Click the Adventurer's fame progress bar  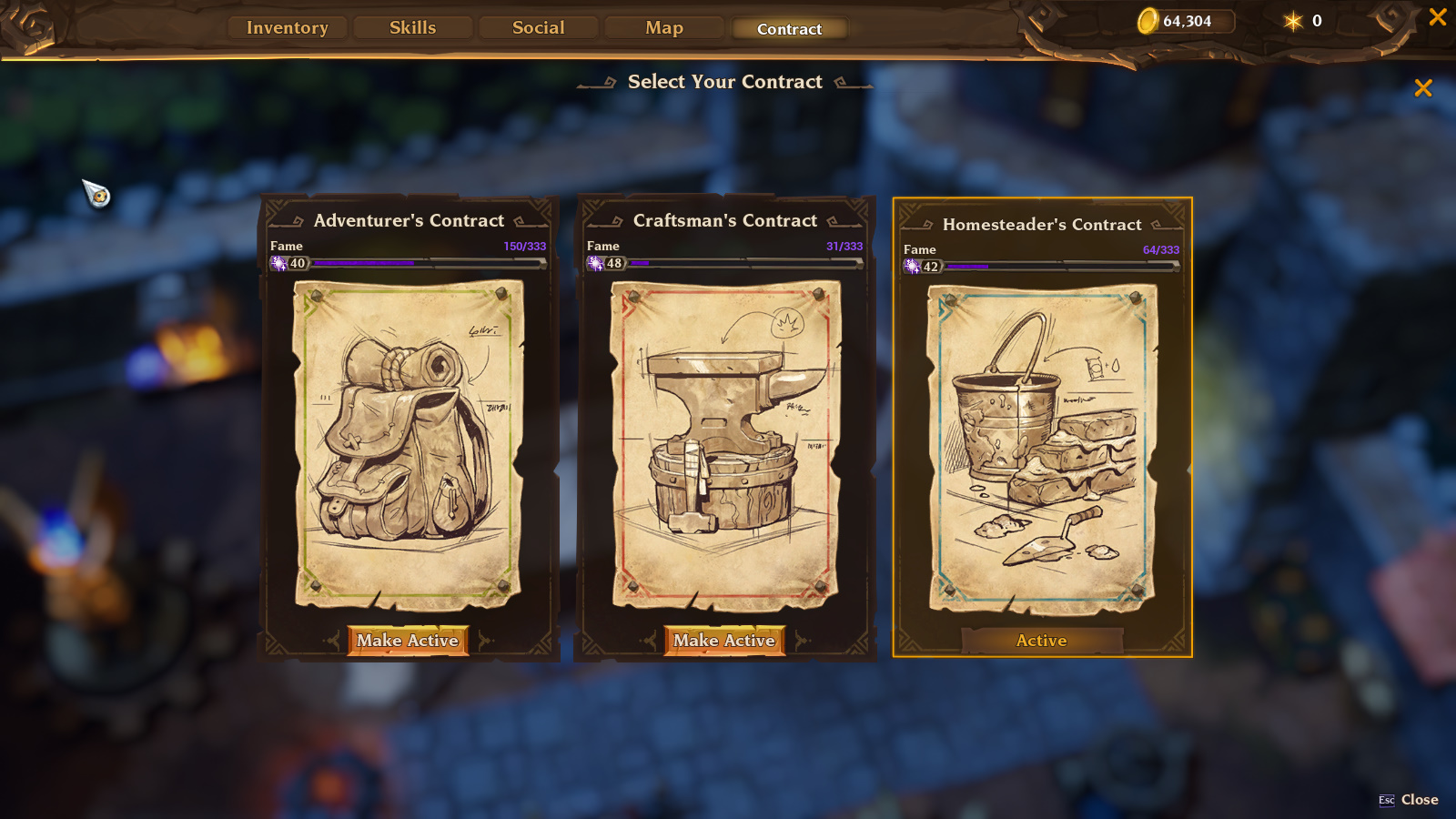[x=429, y=263]
